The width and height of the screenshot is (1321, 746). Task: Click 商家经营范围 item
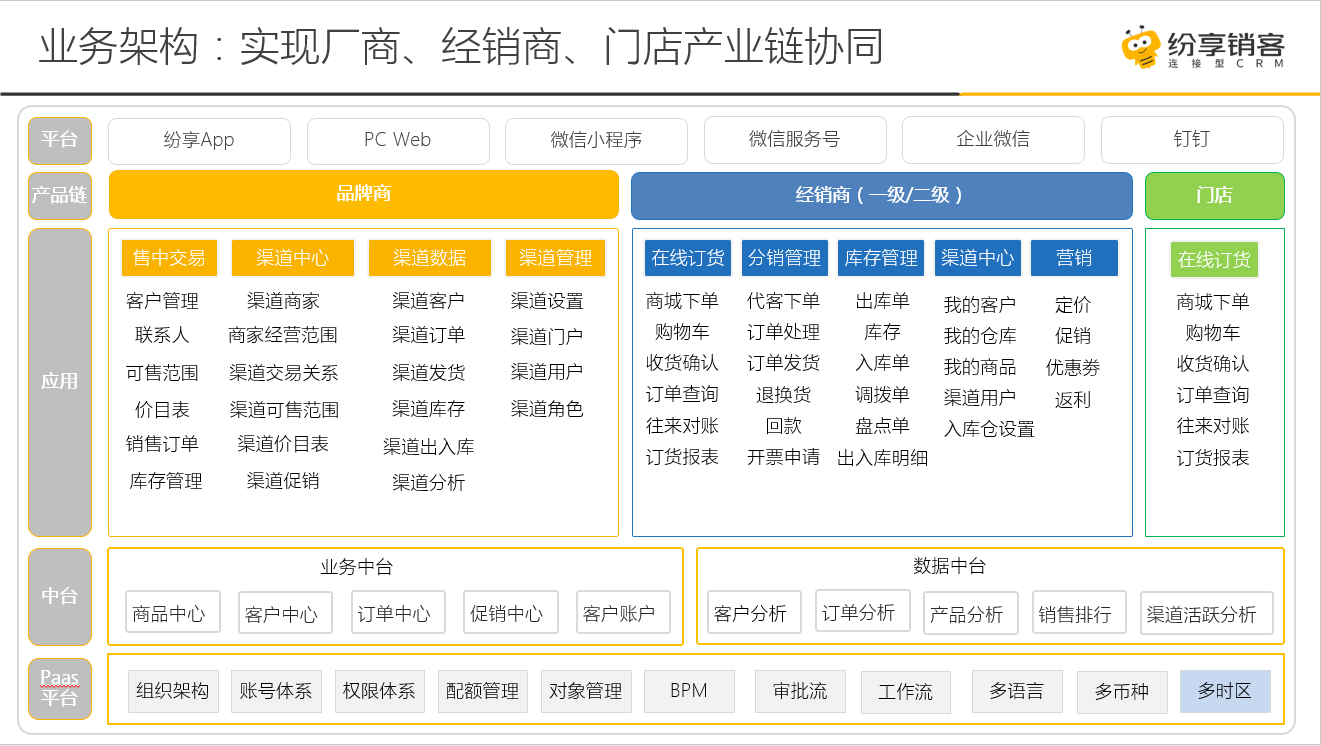pyautogui.click(x=284, y=335)
